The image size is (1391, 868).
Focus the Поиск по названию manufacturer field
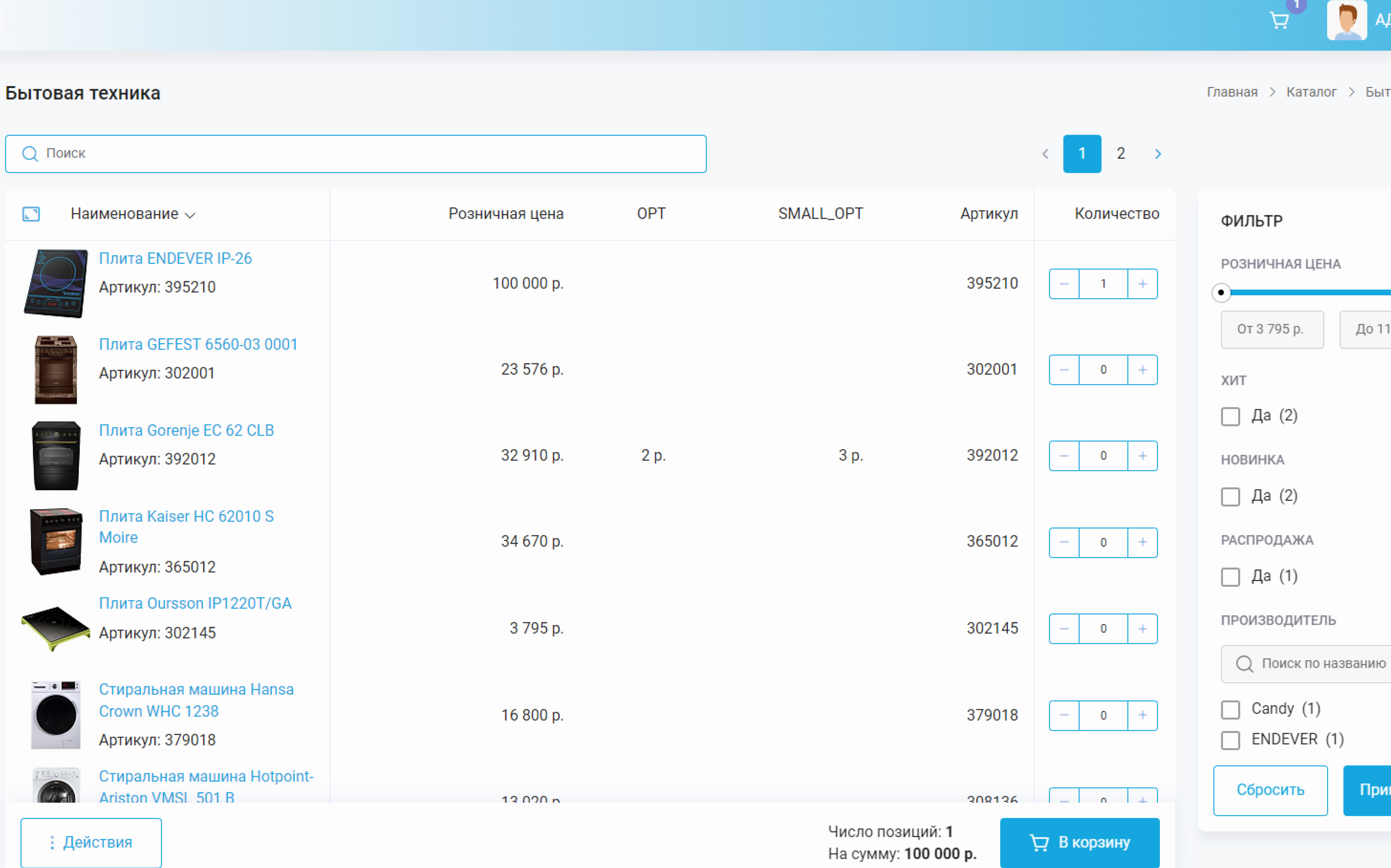[1306, 664]
